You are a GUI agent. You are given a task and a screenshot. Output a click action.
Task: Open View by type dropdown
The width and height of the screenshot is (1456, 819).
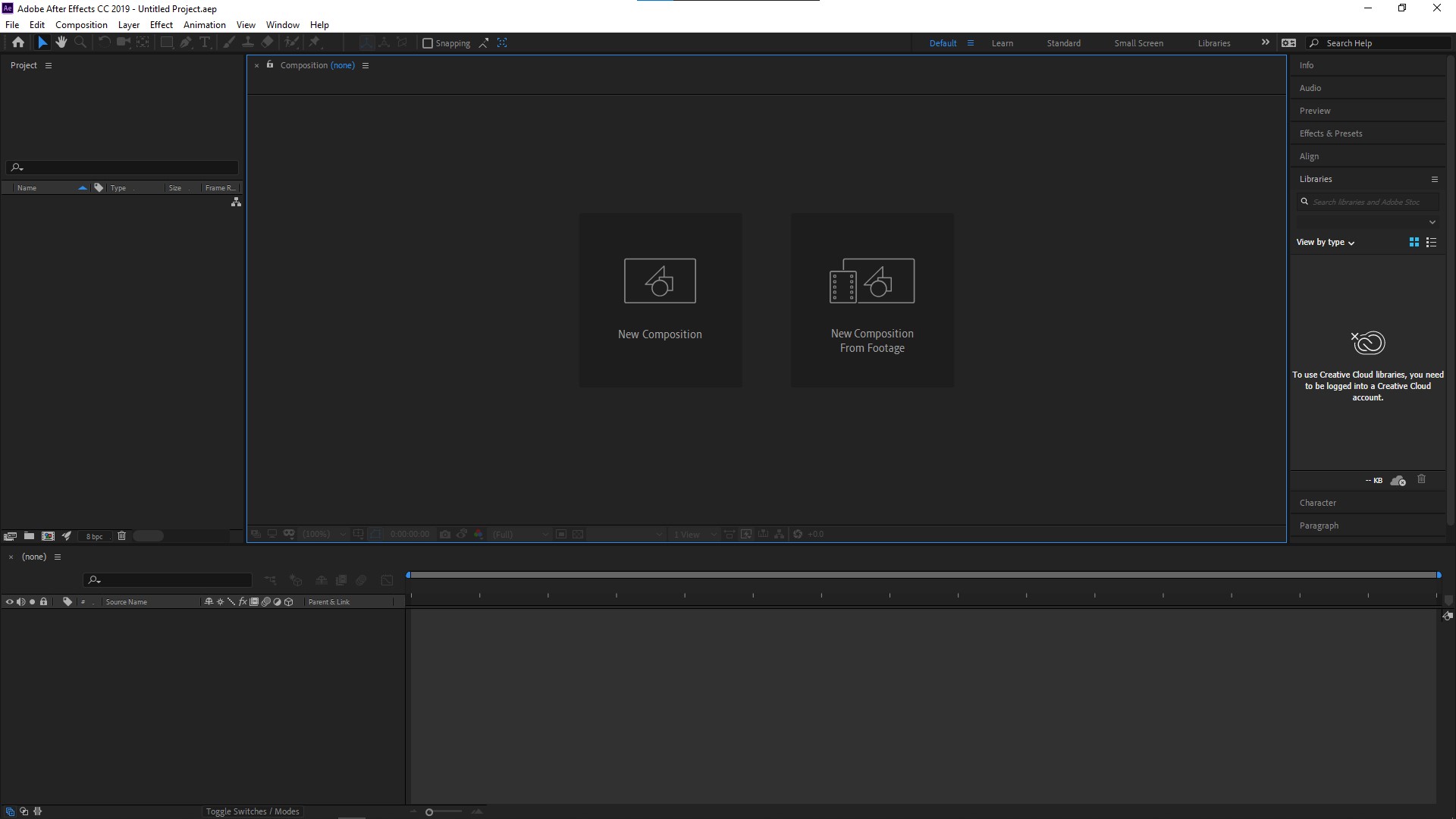click(x=1325, y=243)
